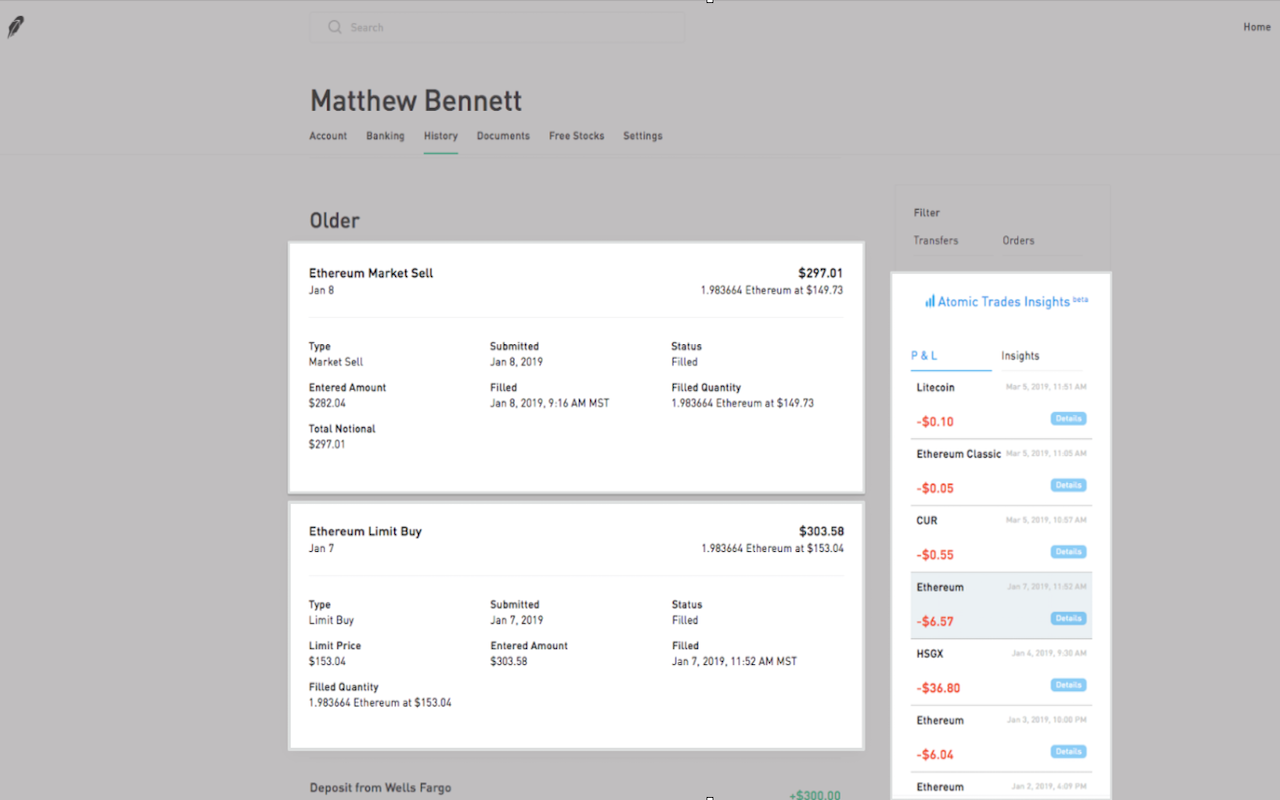Switch to the Insights tab in the panel

pyautogui.click(x=1020, y=356)
